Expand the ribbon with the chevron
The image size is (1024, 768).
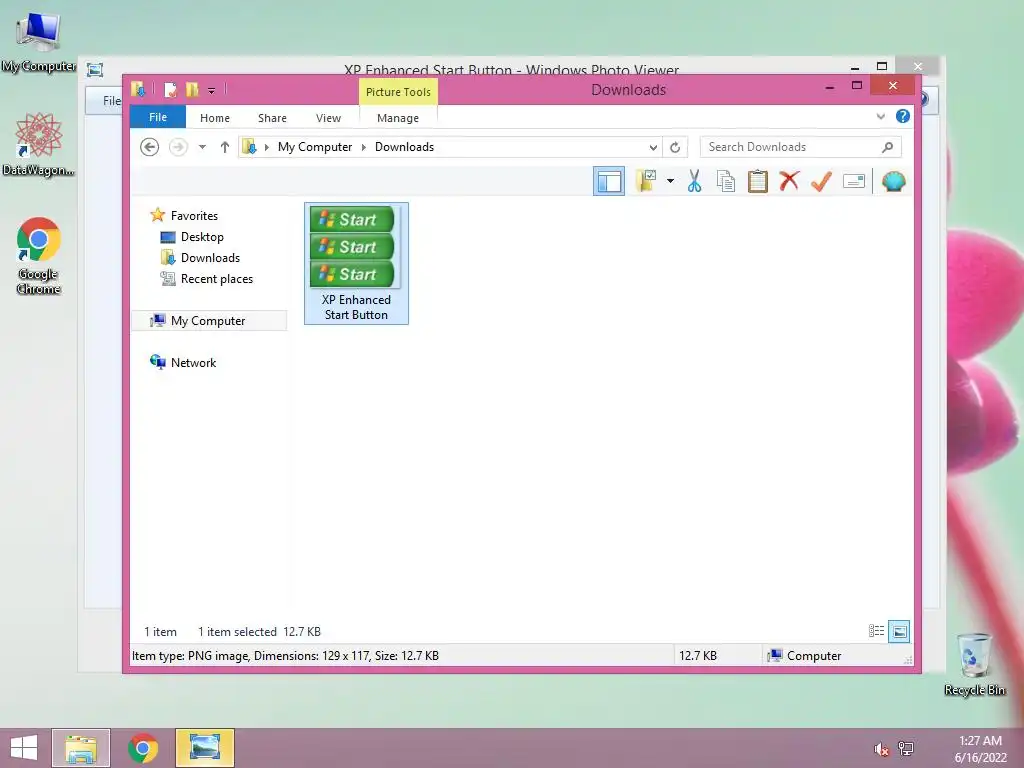(x=880, y=116)
